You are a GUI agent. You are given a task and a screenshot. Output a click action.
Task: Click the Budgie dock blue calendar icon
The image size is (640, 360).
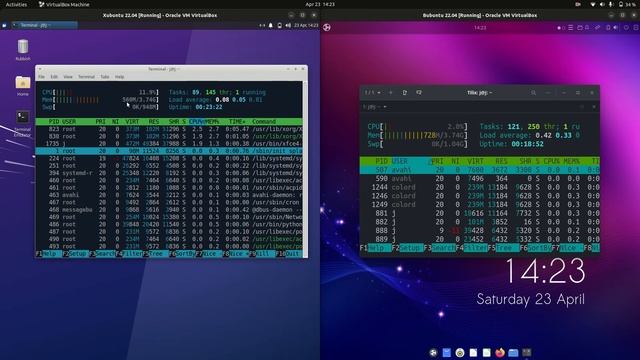pyautogui.click(x=447, y=352)
